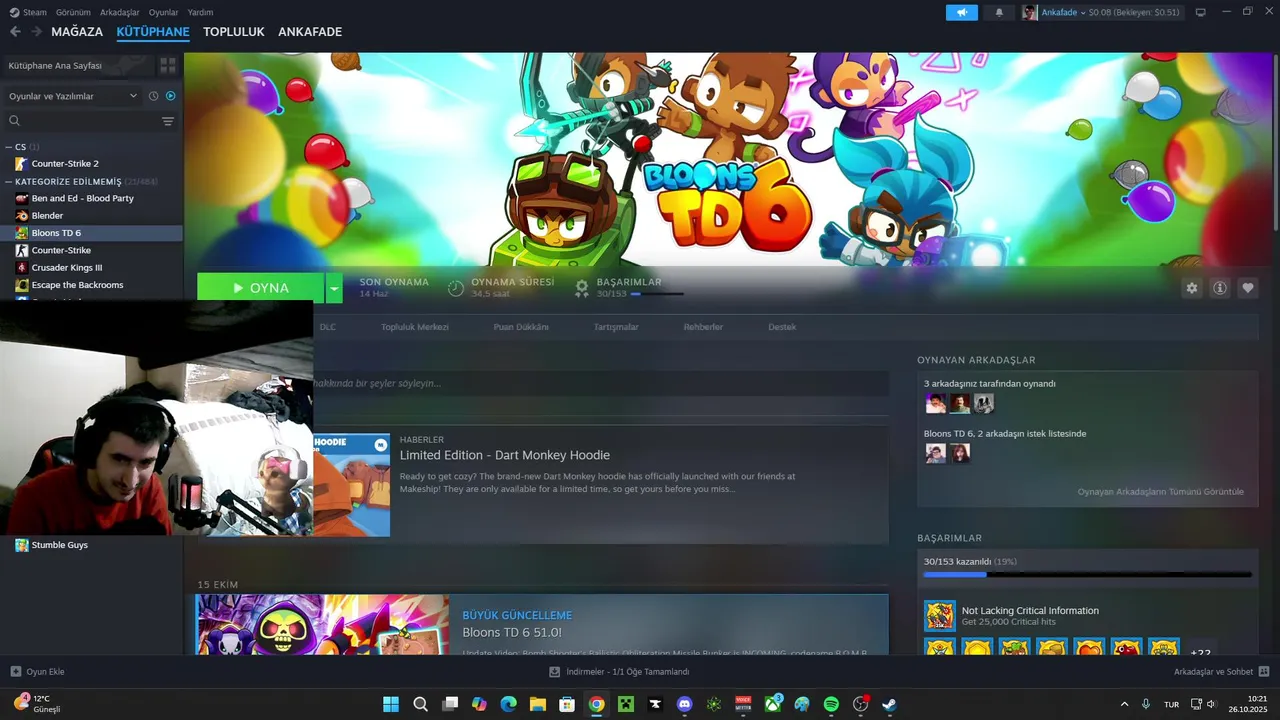Open the Oyunlar menu
Viewport: 1280px width, 720px height.
point(164,12)
